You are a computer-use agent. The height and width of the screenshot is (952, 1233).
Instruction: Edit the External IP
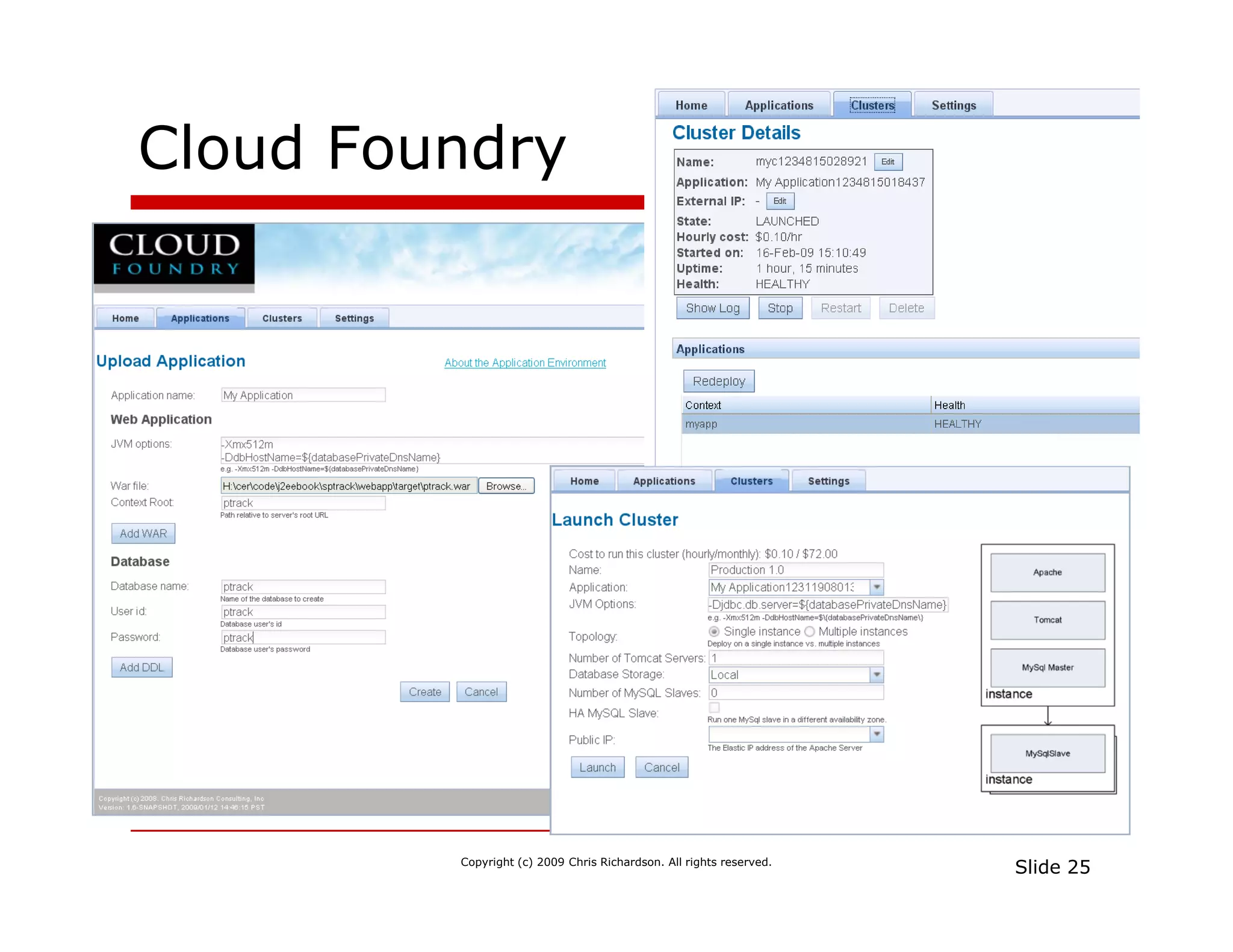tap(780, 201)
